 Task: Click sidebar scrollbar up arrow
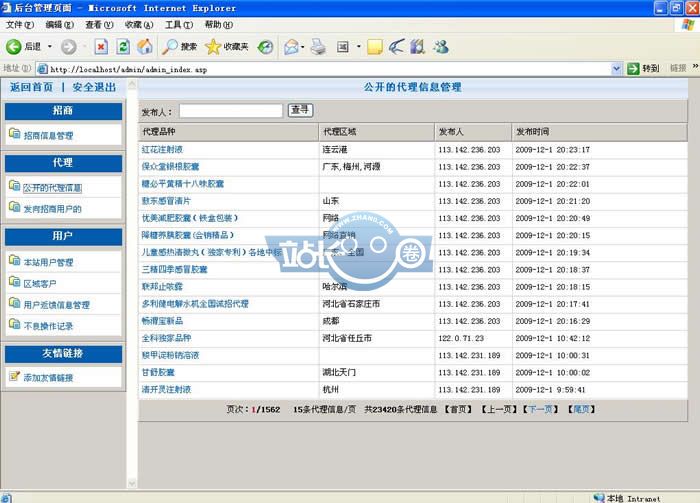tap(132, 84)
